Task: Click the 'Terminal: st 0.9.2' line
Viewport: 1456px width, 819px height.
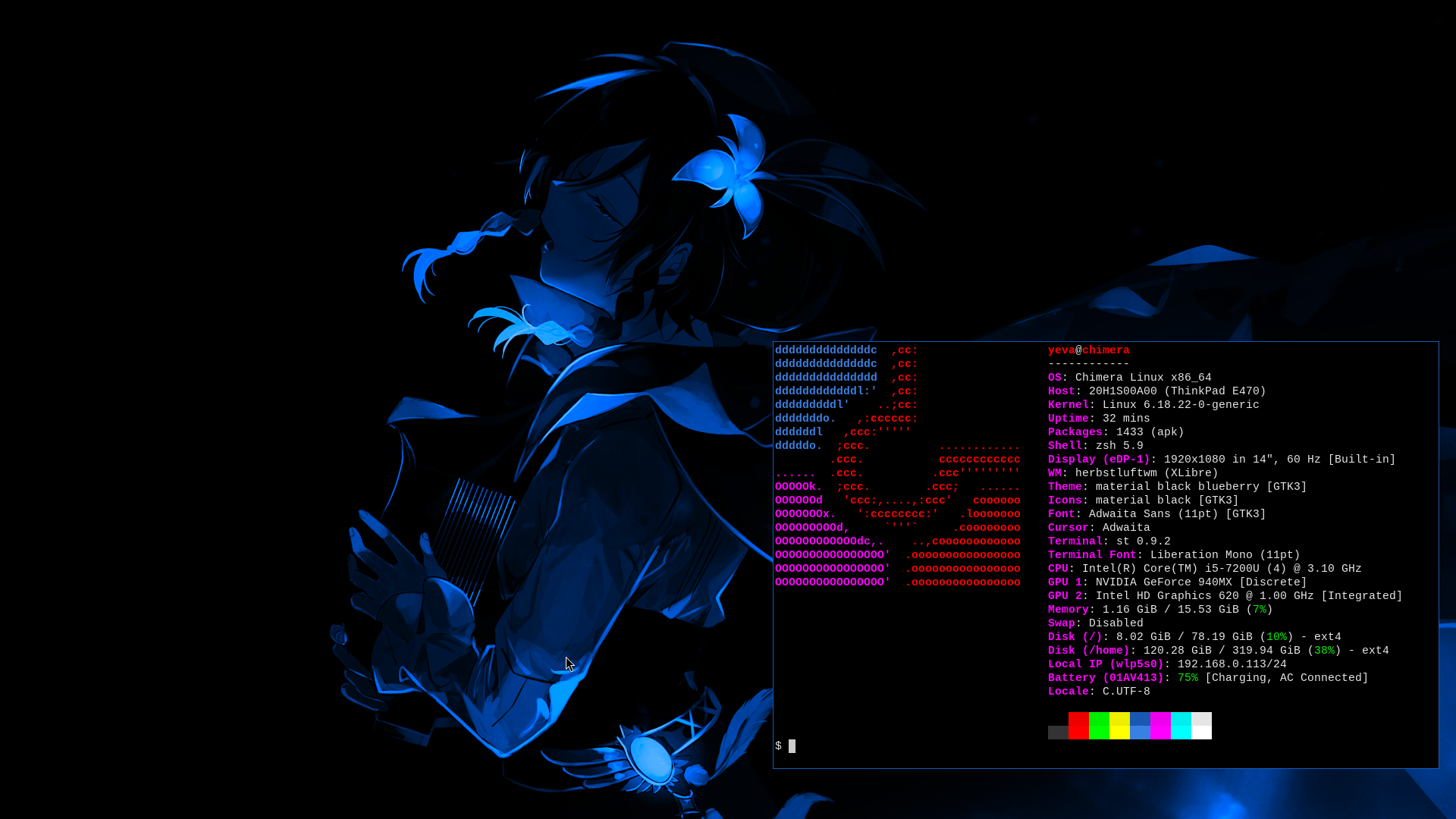Action: coord(1109,541)
